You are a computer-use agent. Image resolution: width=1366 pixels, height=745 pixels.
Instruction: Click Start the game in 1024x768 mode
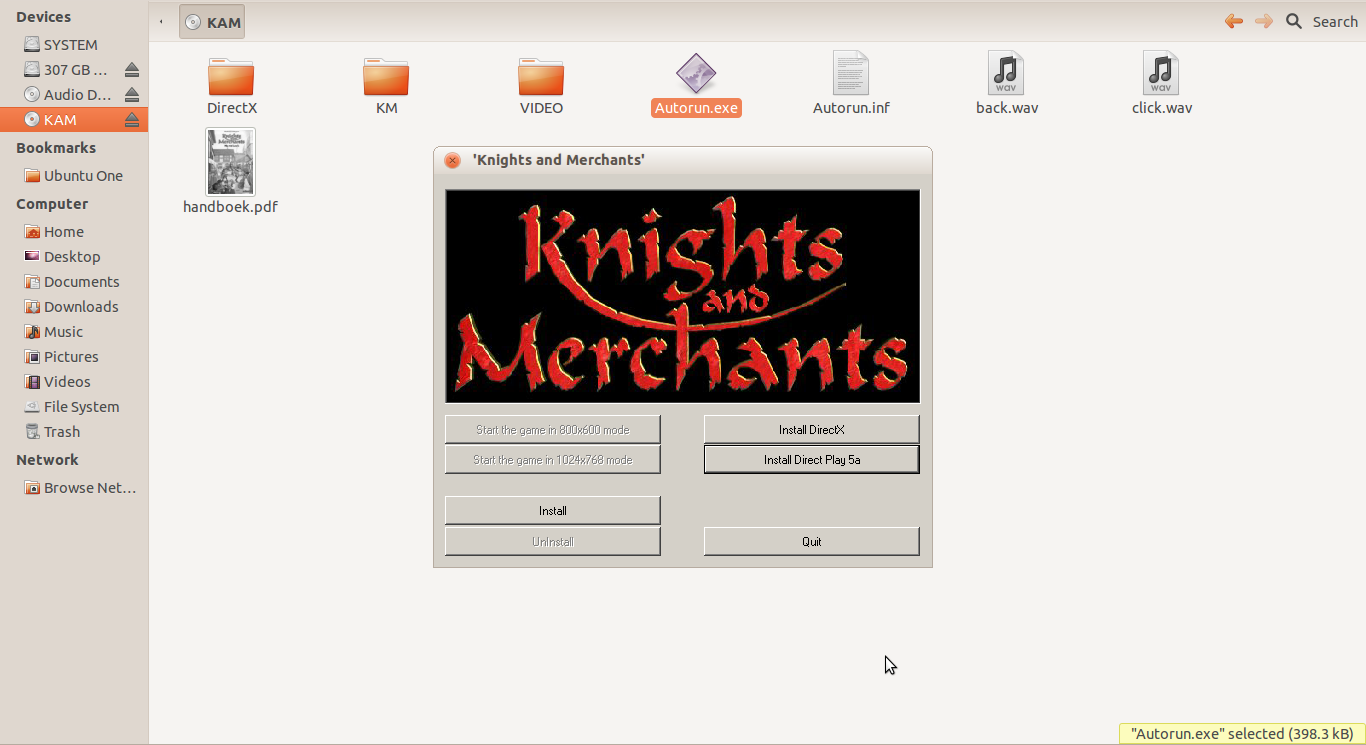click(x=552, y=460)
